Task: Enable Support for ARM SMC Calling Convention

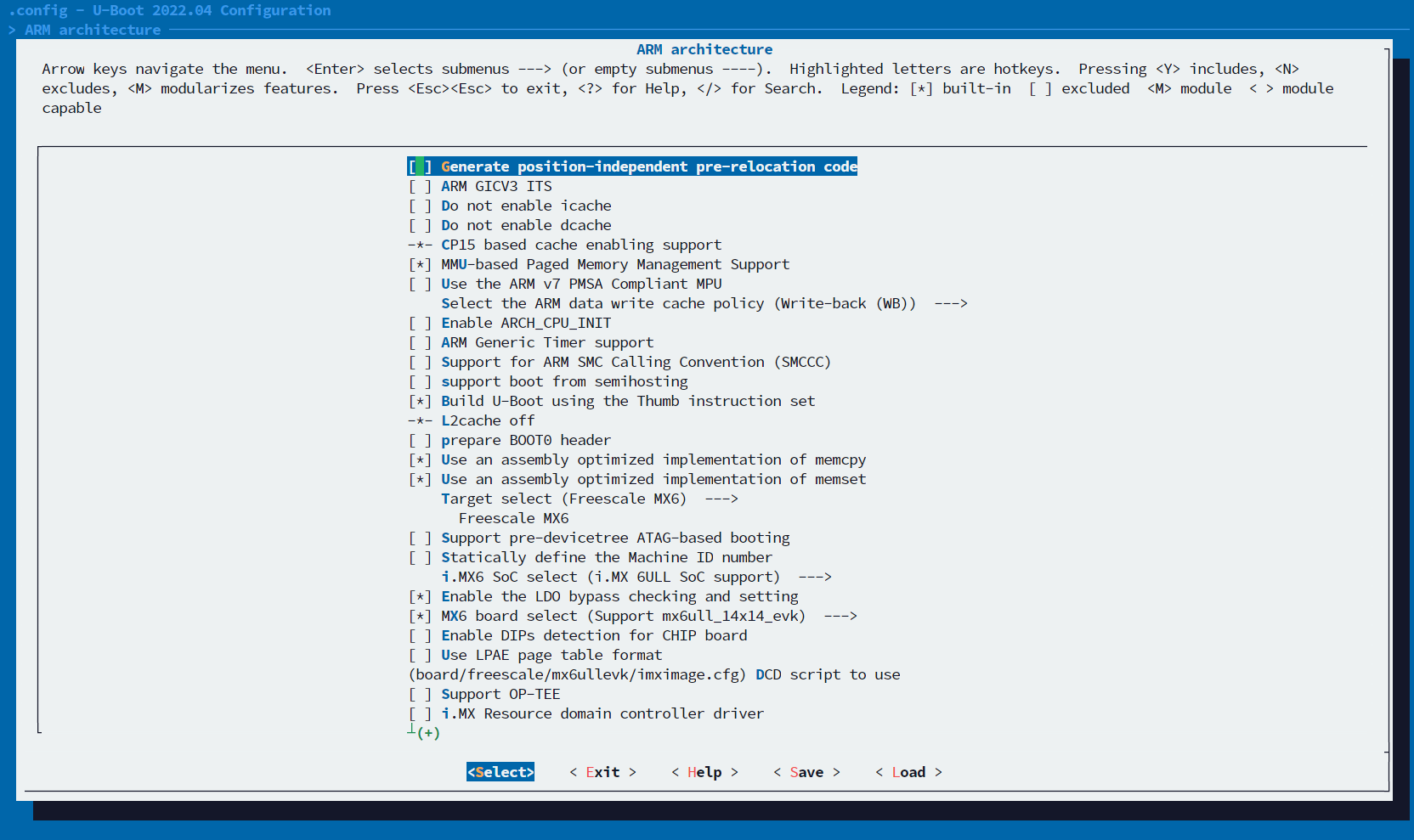Action: pos(619,362)
